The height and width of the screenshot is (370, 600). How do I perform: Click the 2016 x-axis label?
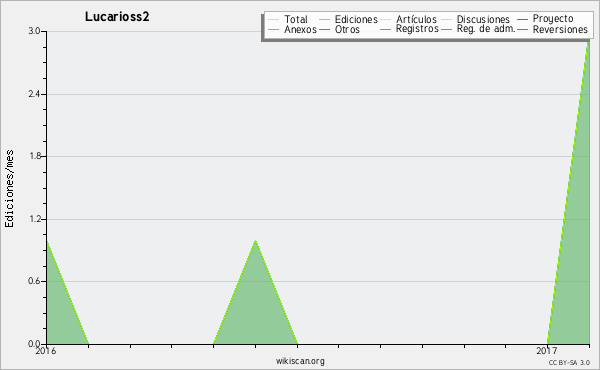click(x=46, y=351)
